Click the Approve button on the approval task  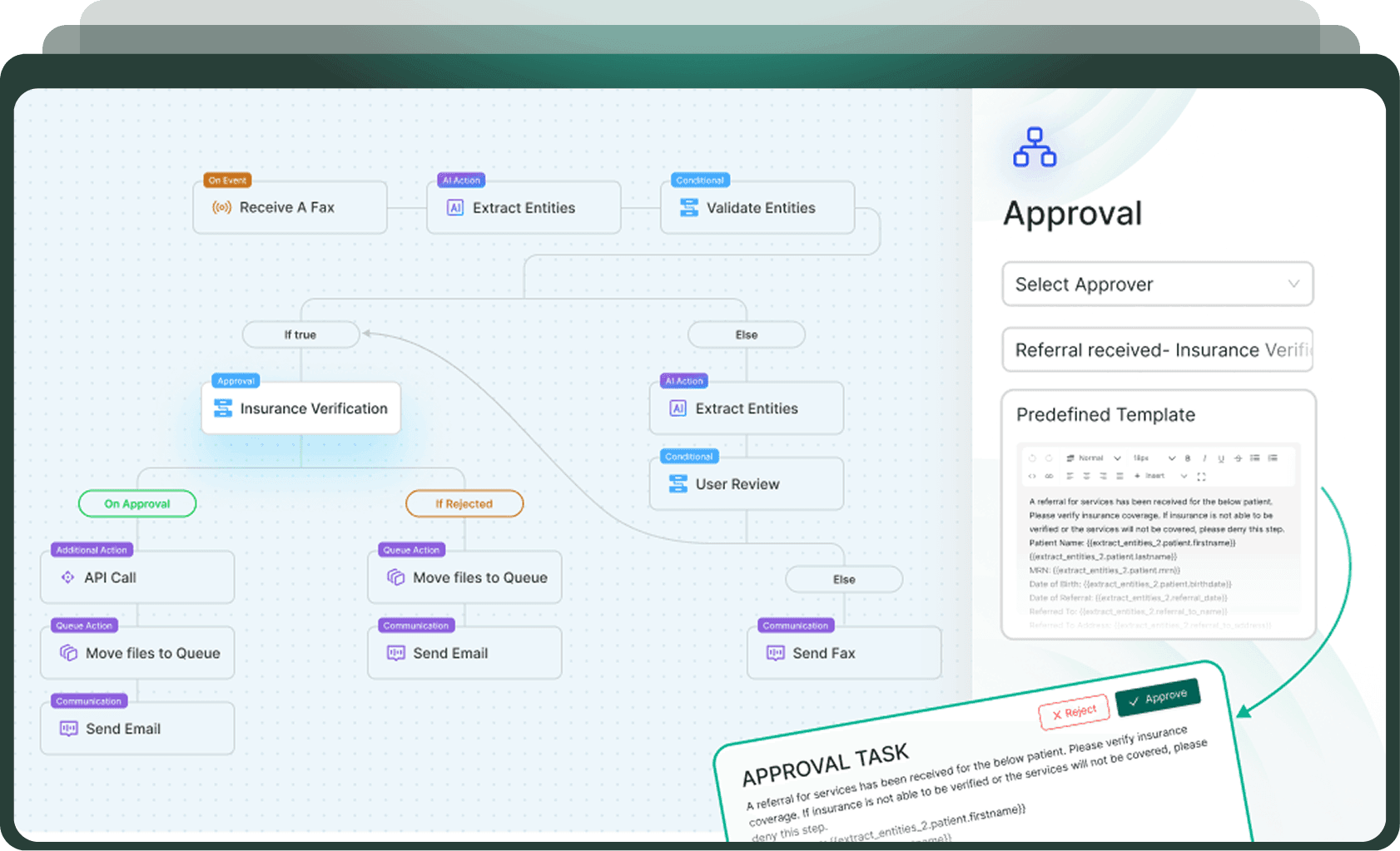tap(1158, 697)
